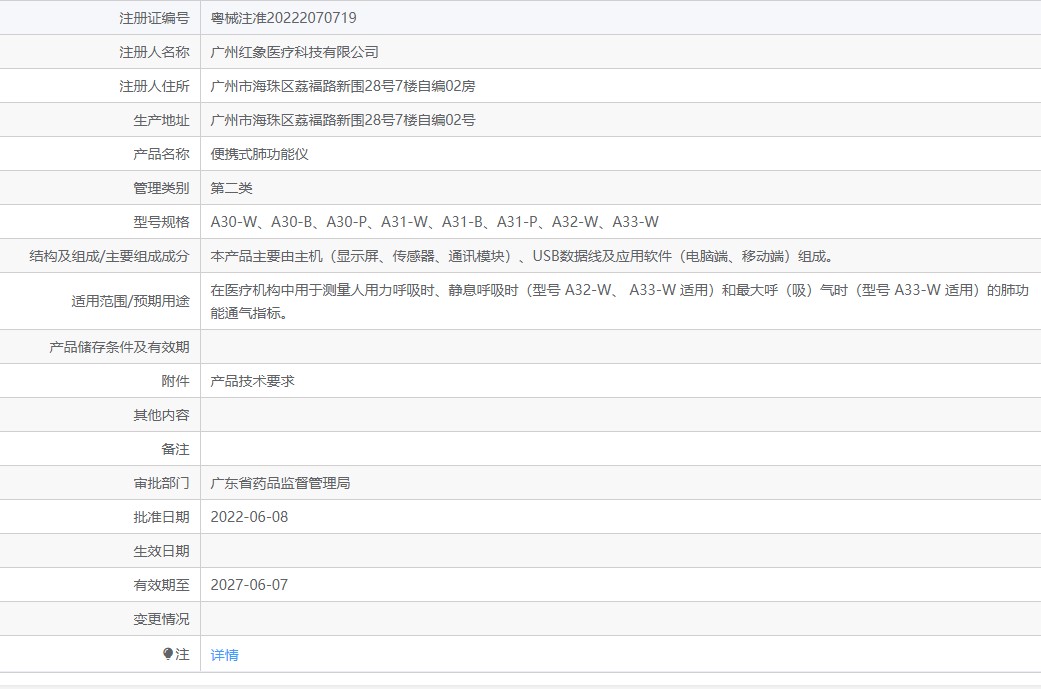This screenshot has width=1041, height=689.
Task: Click the lightbulb icon beside 注
Action: coord(168,654)
